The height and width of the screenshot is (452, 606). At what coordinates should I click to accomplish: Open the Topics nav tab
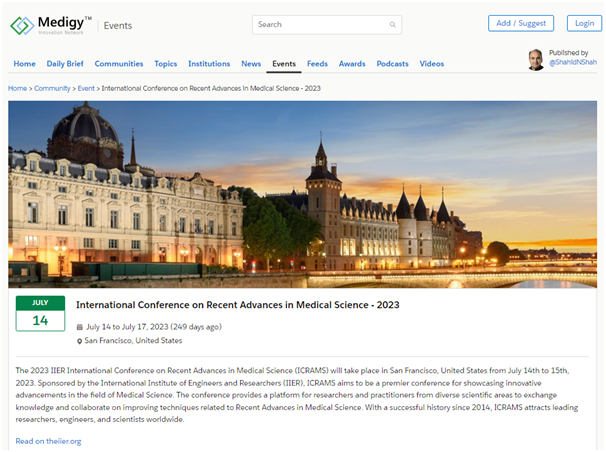[165, 64]
